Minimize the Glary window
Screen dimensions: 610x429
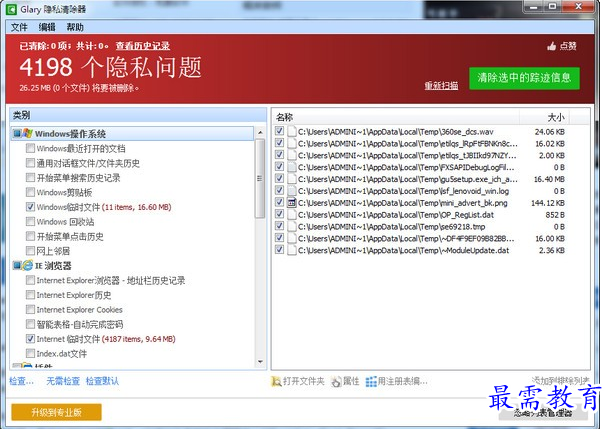534,7
